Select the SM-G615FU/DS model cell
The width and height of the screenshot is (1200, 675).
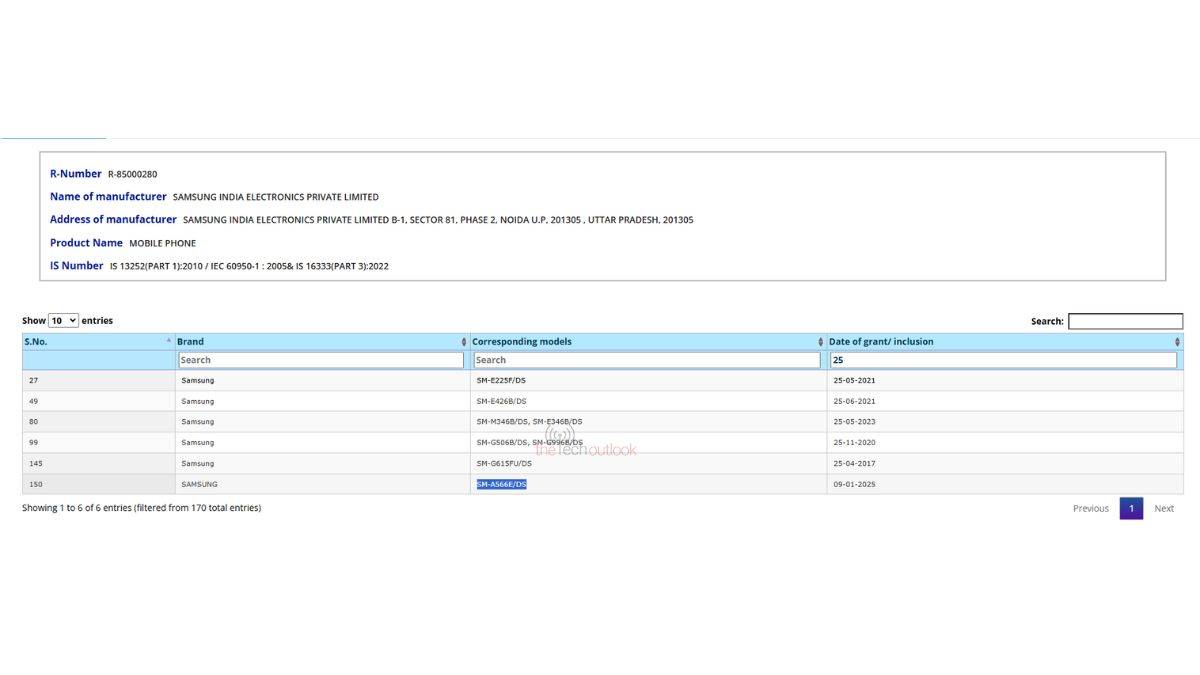pyautogui.click(x=504, y=463)
